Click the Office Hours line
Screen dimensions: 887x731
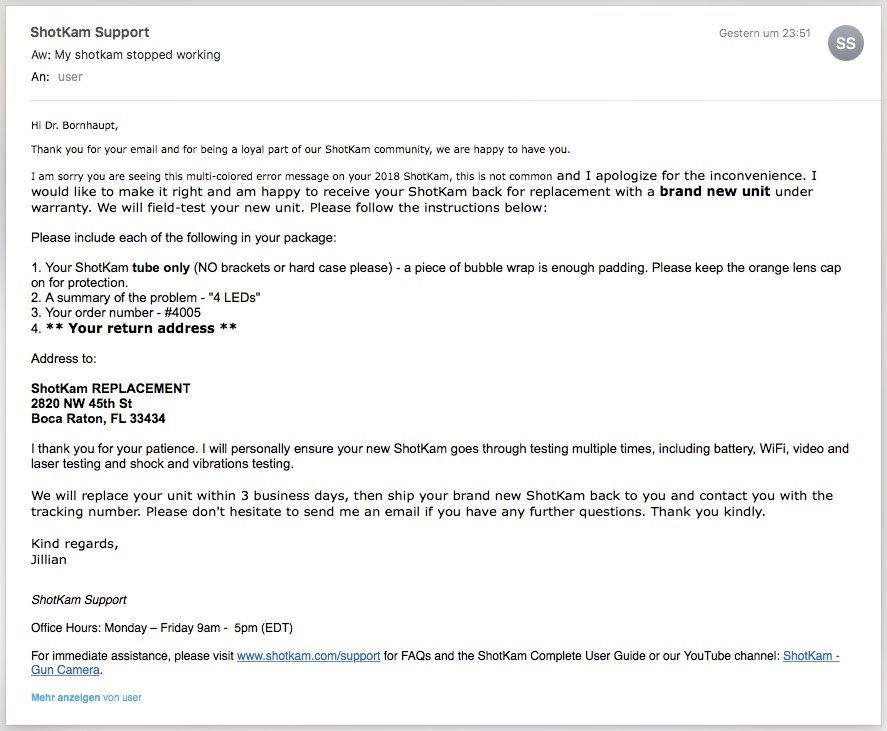coord(162,627)
